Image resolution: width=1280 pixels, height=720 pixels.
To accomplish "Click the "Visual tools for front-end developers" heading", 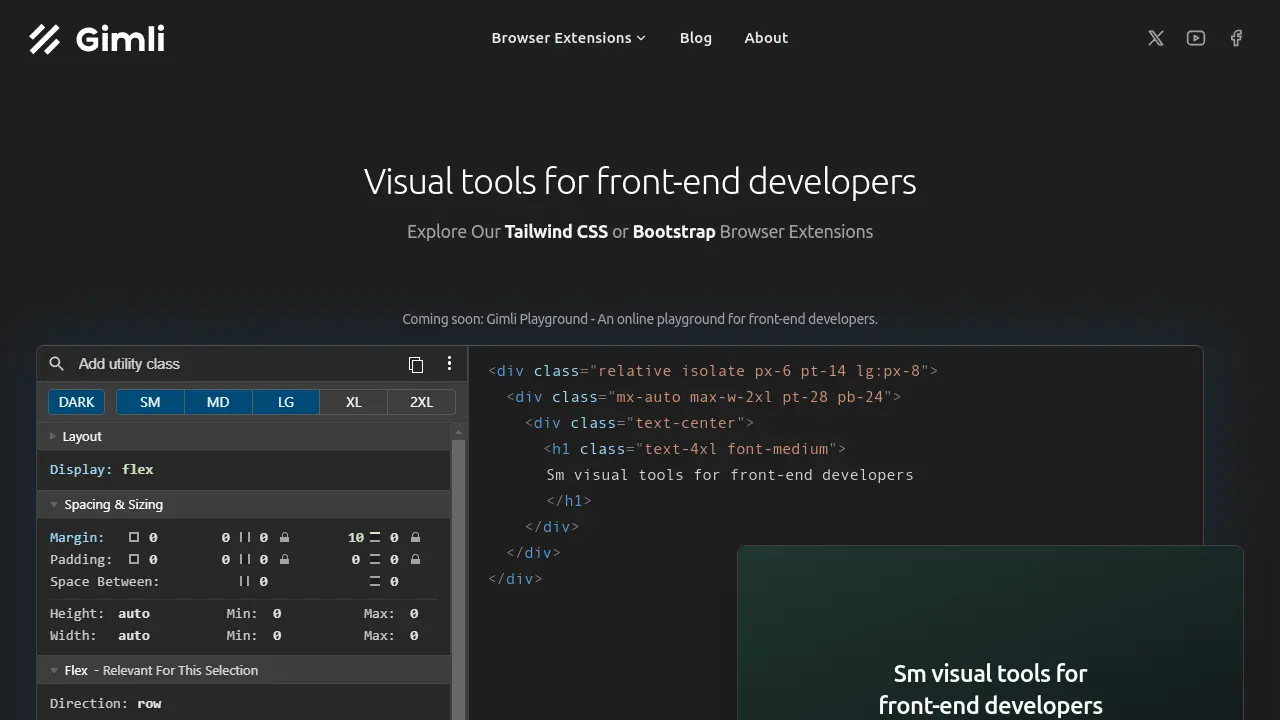I will pyautogui.click(x=640, y=182).
